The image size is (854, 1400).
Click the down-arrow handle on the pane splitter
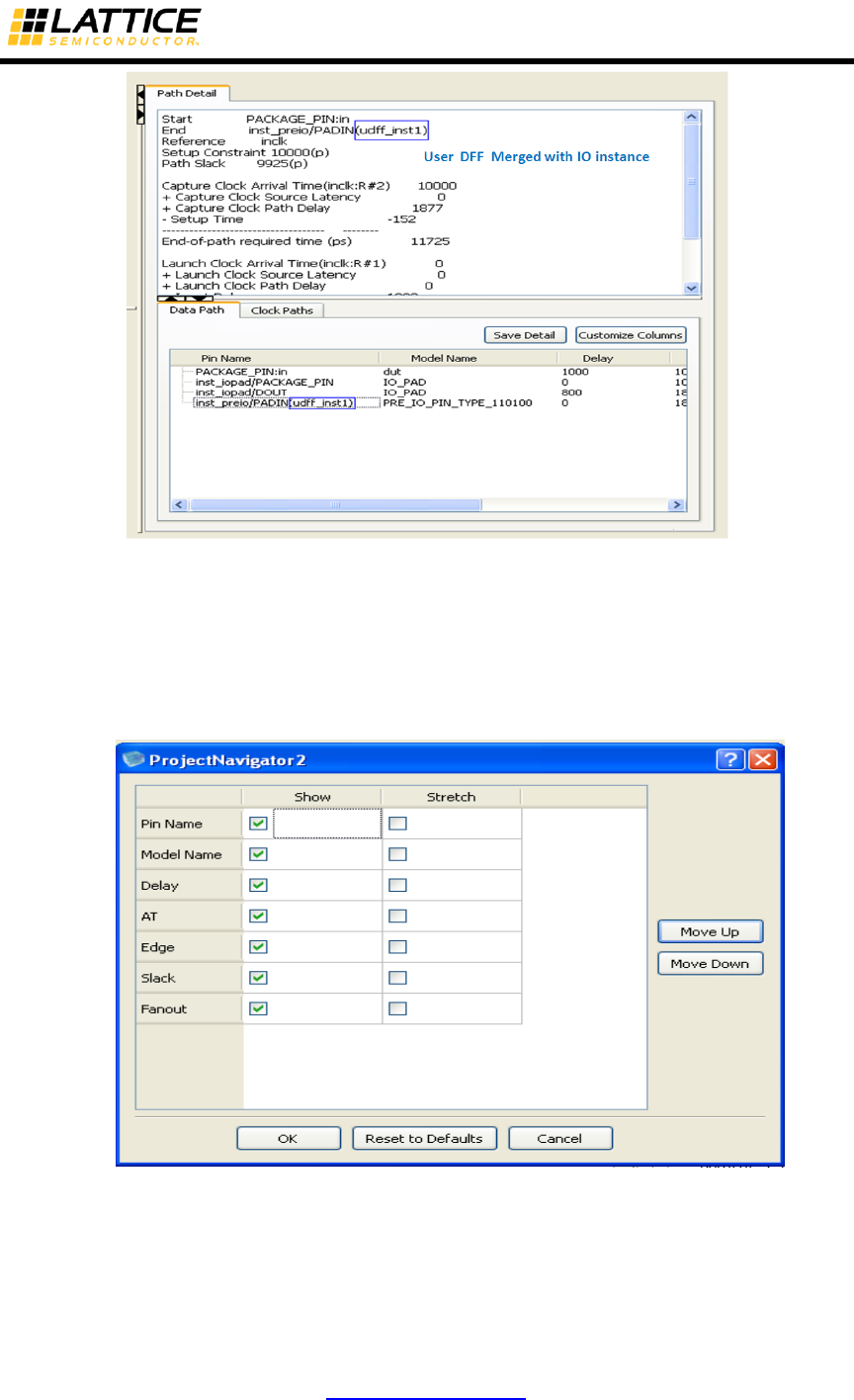[x=197, y=298]
